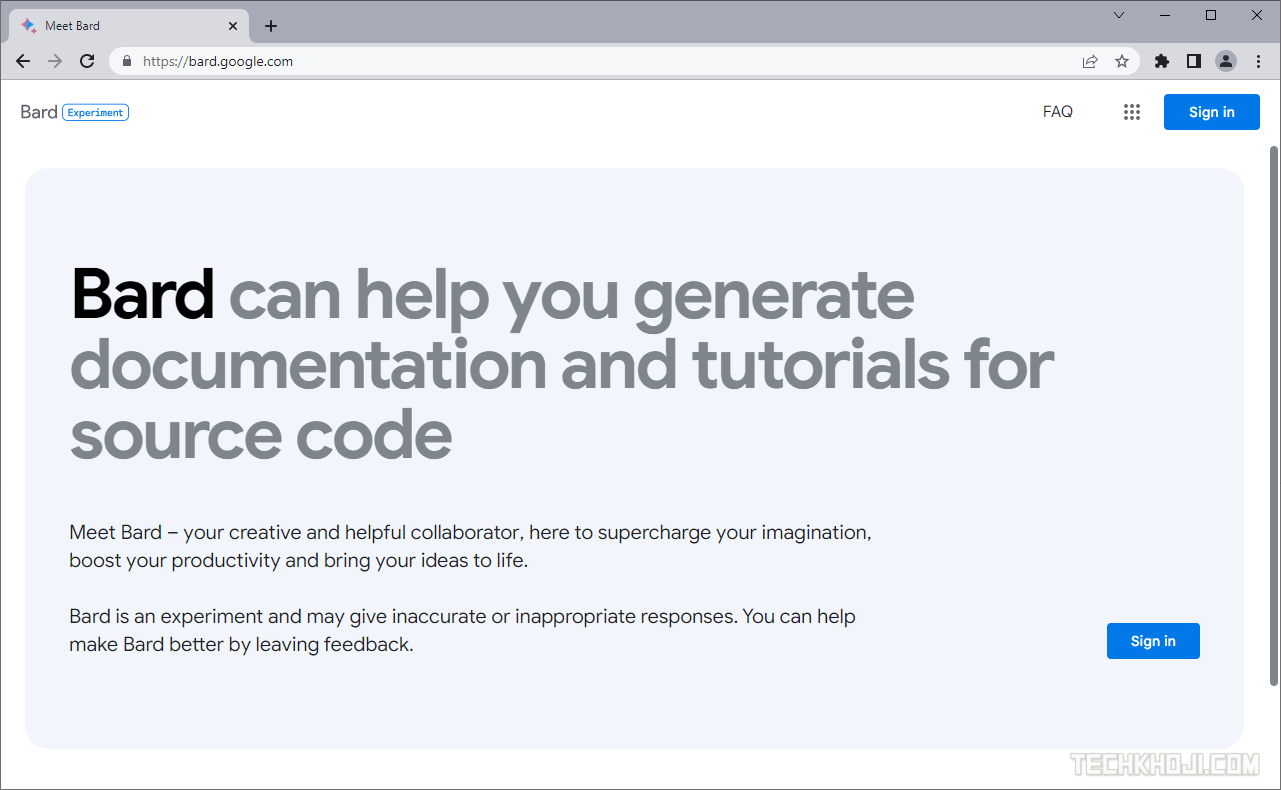This screenshot has height=790, width=1281.
Task: Minimize the browser window
Action: click(1166, 15)
